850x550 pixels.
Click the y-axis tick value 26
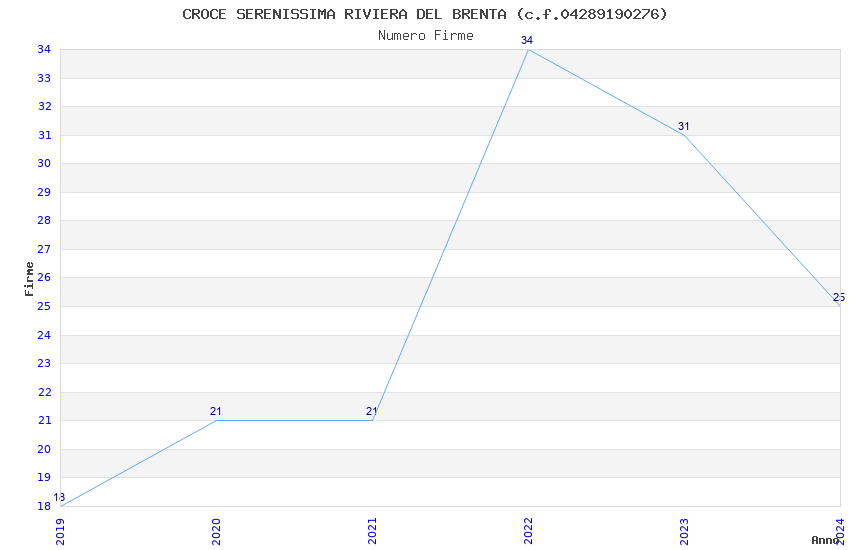coord(44,277)
